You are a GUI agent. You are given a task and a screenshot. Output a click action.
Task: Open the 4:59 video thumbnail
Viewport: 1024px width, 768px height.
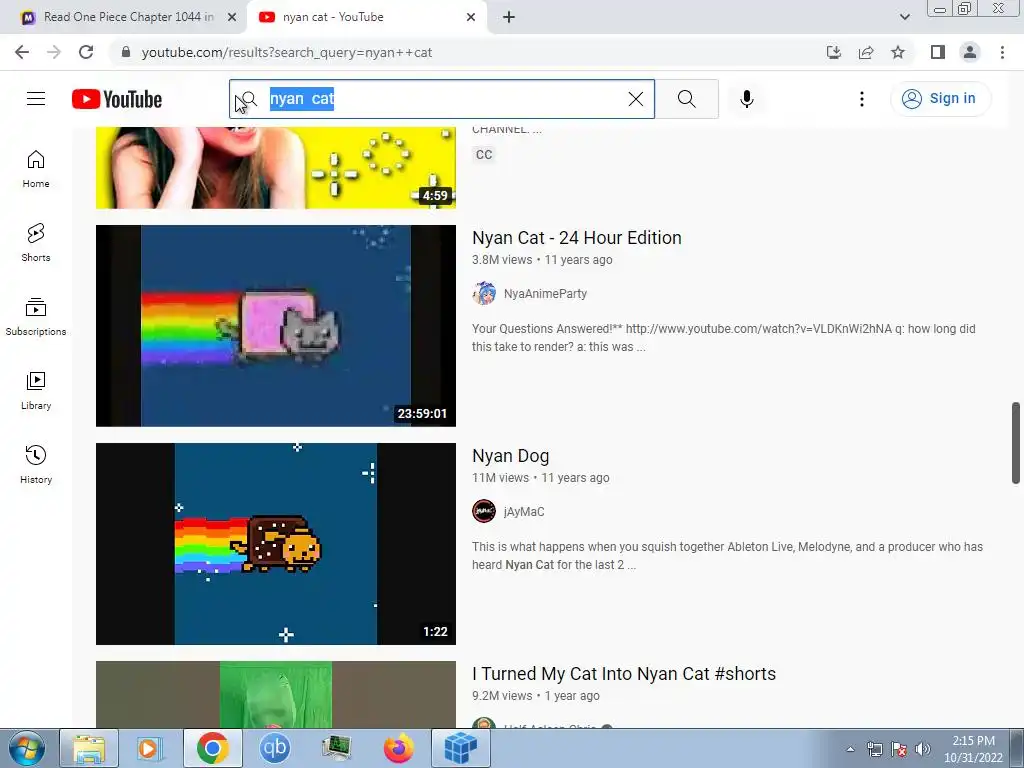coord(276,168)
